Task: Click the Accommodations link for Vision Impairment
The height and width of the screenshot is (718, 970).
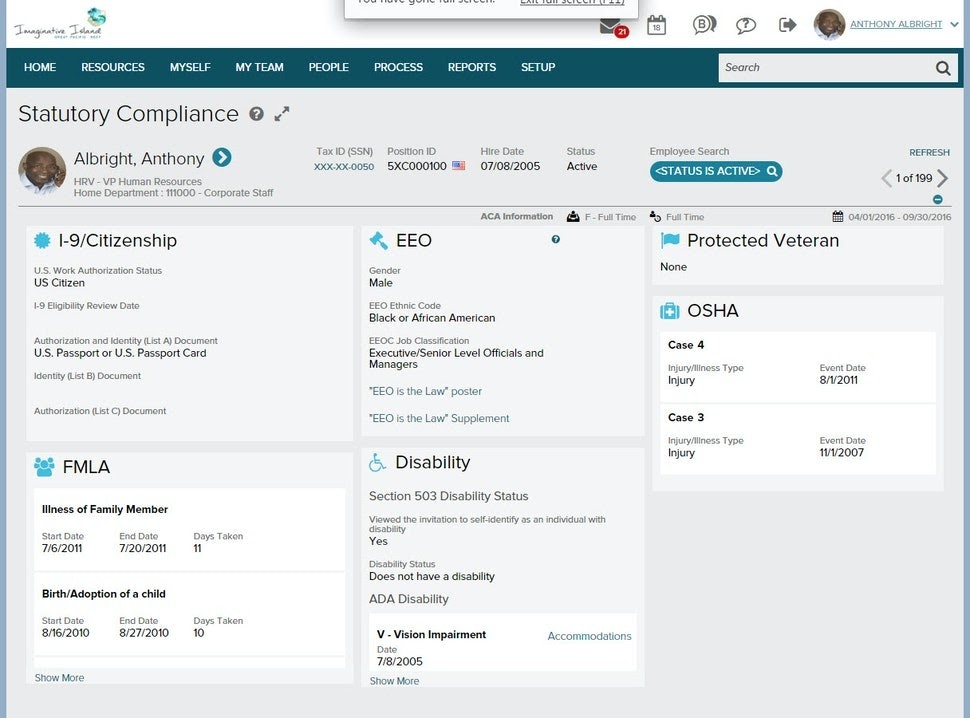Action: (588, 635)
